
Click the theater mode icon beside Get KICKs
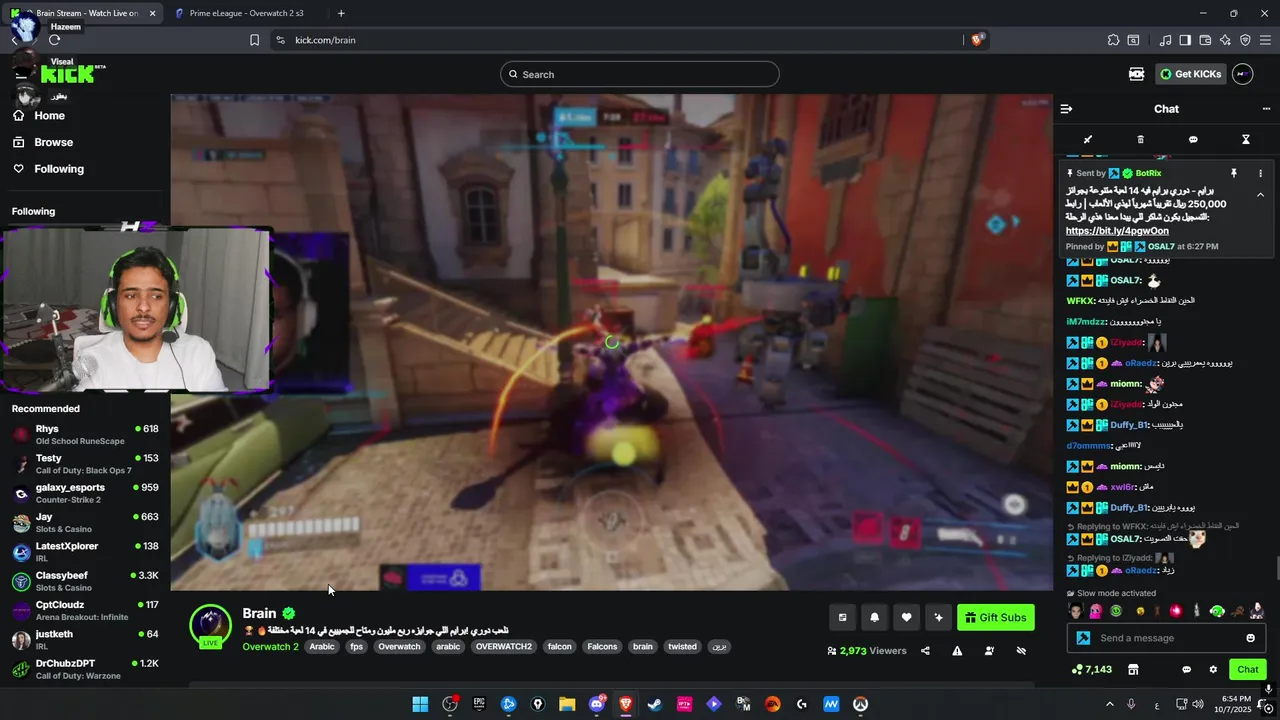pyautogui.click(x=1136, y=74)
